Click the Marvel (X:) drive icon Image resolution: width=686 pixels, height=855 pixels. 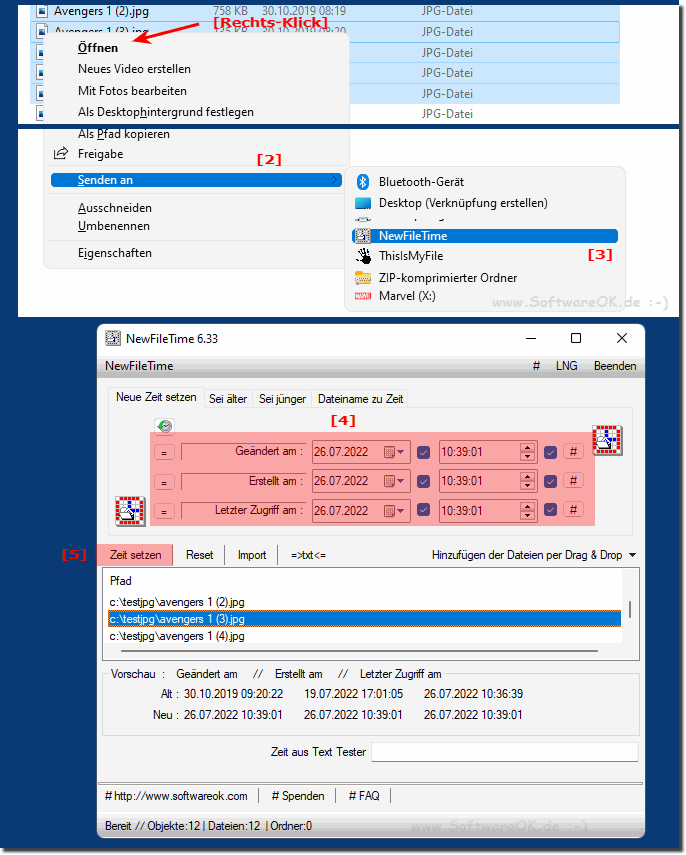pos(363,296)
